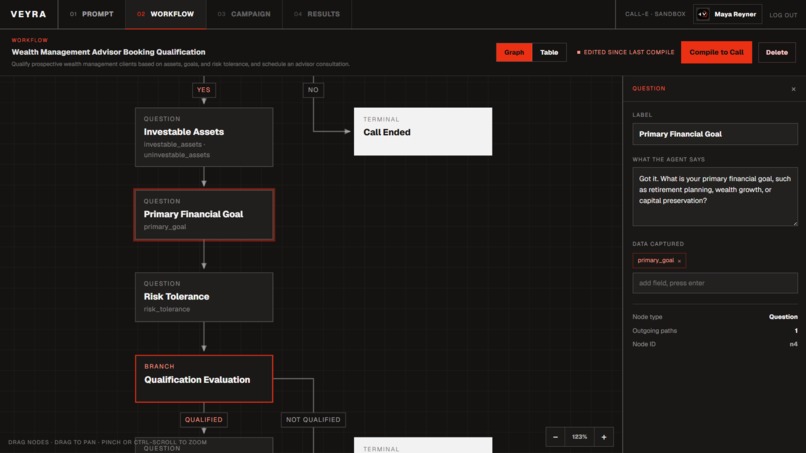The width and height of the screenshot is (806, 453).
Task: Click the workflow title Wealth Management Advisor
Action: 108,52
